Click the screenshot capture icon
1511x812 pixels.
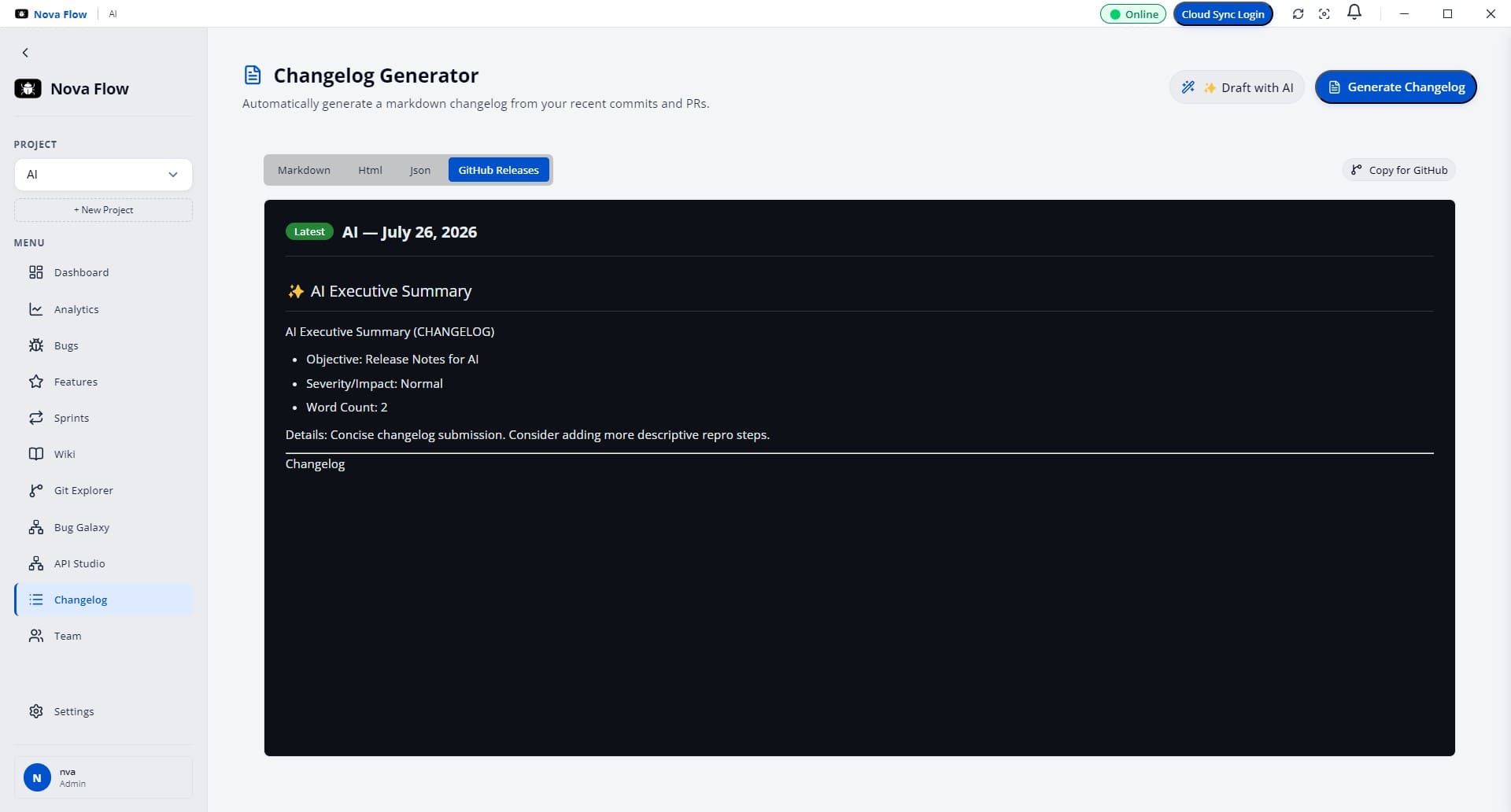[1324, 14]
